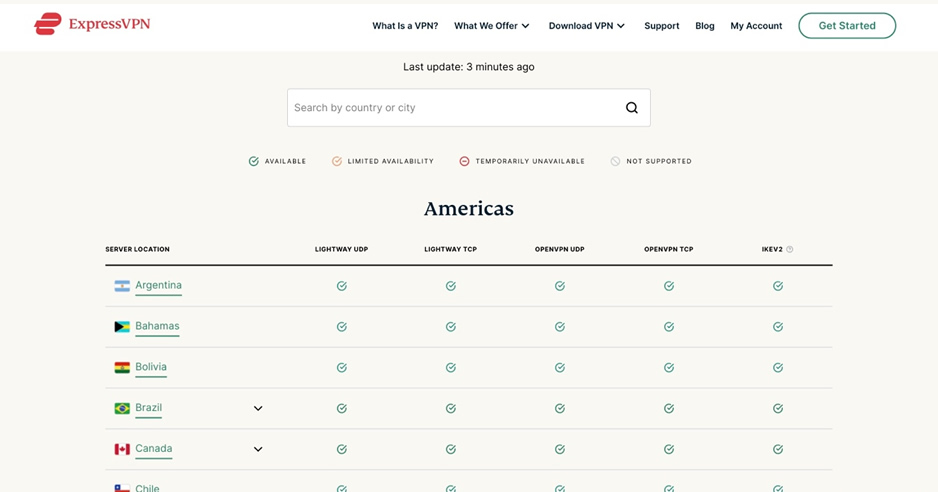This screenshot has height=492, width=938.
Task: Click the ExpressVPN logo
Action: click(x=92, y=25)
